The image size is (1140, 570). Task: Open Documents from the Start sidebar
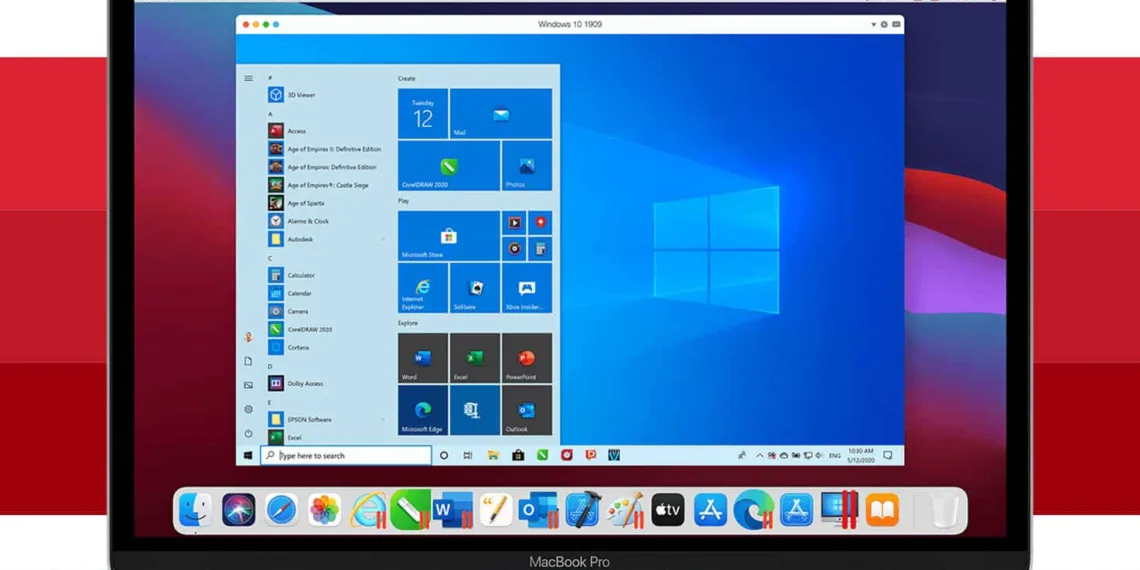tap(249, 361)
